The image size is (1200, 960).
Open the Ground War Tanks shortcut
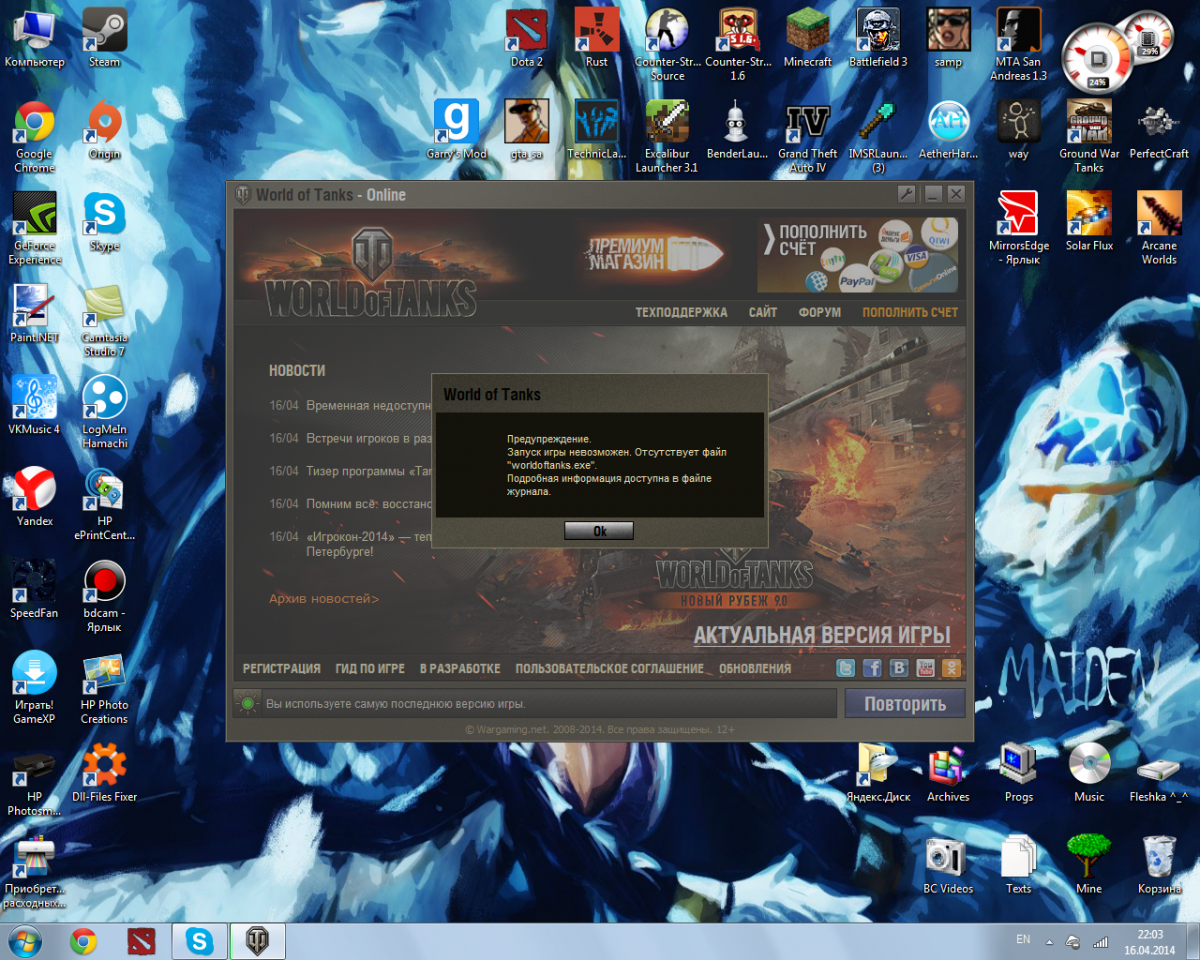click(1089, 137)
